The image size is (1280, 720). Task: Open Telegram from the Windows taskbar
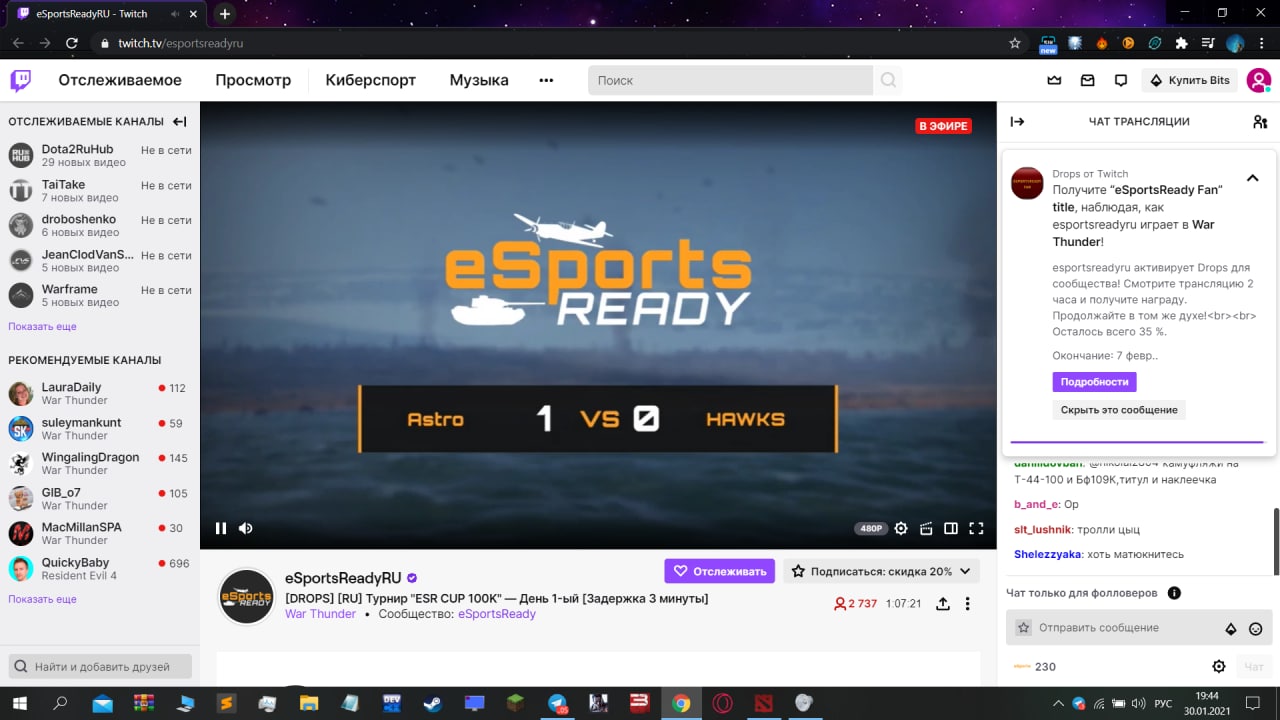tap(557, 703)
